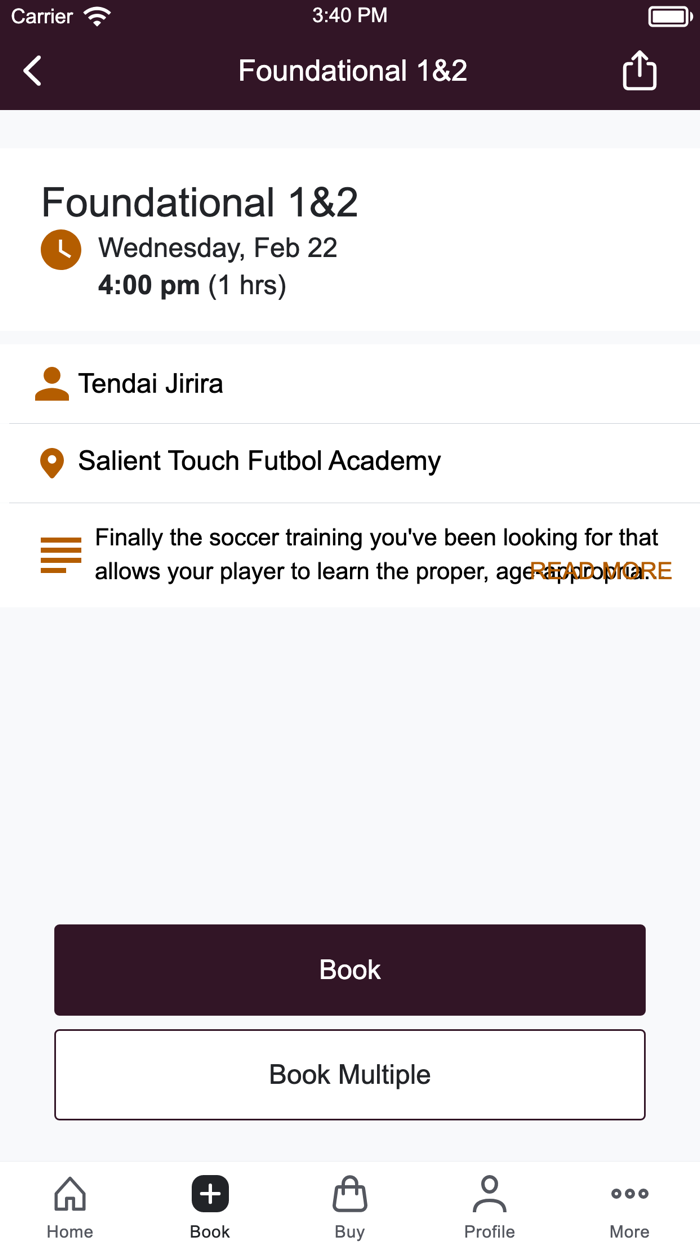700x1244 pixels.
Task: Click the Book Multiple button
Action: [x=350, y=1074]
